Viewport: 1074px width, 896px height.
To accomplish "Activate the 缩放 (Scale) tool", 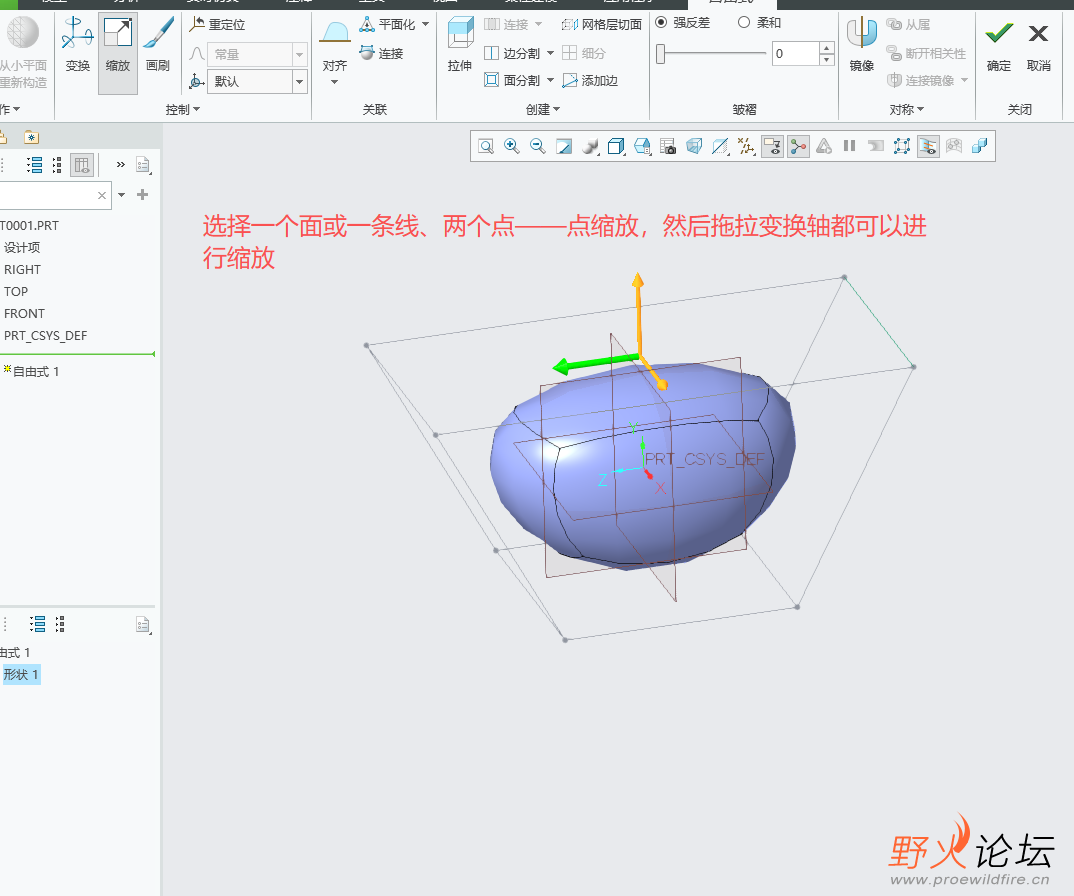I will tap(118, 53).
